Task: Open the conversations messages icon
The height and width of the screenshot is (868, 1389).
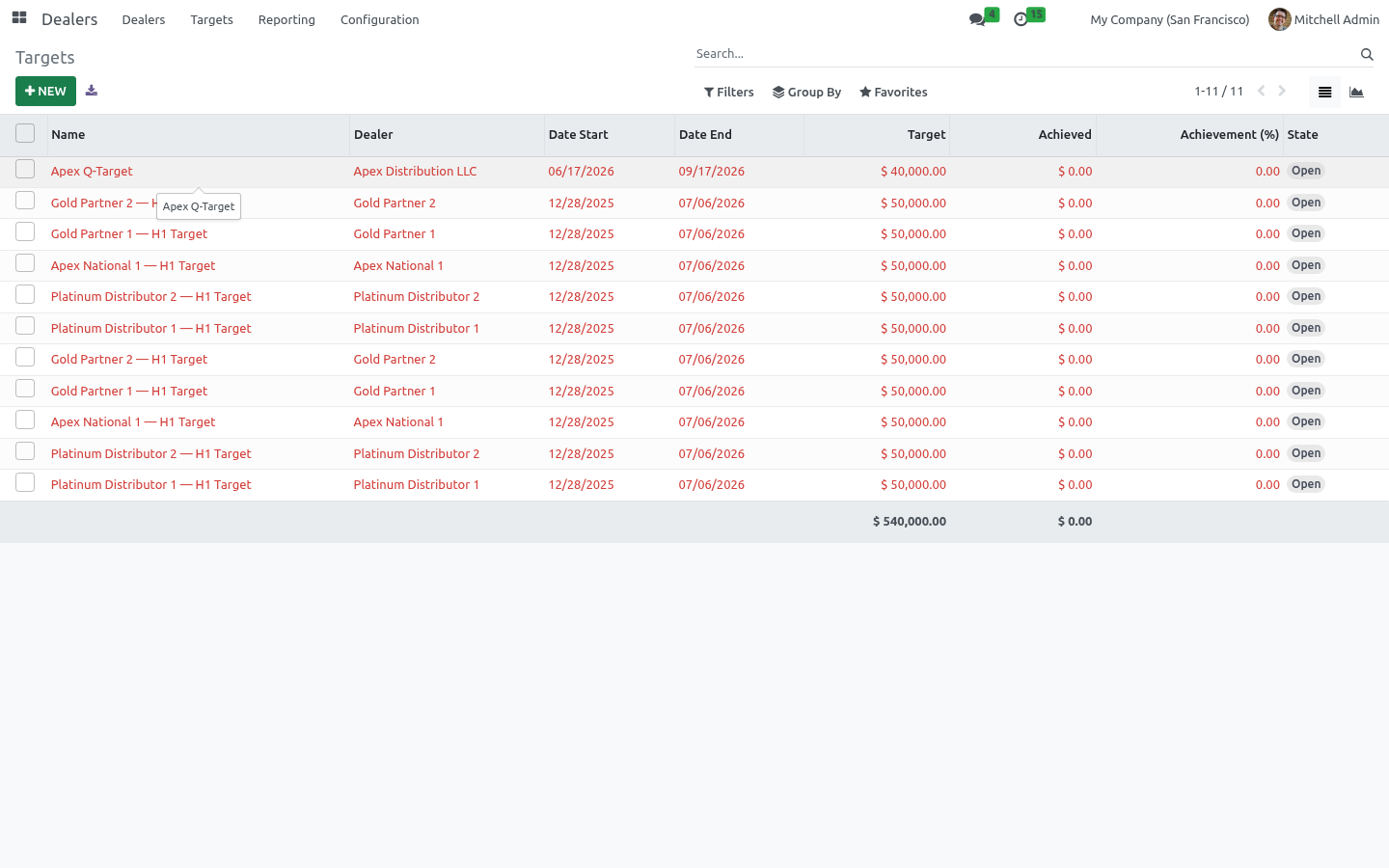Action: [977, 19]
